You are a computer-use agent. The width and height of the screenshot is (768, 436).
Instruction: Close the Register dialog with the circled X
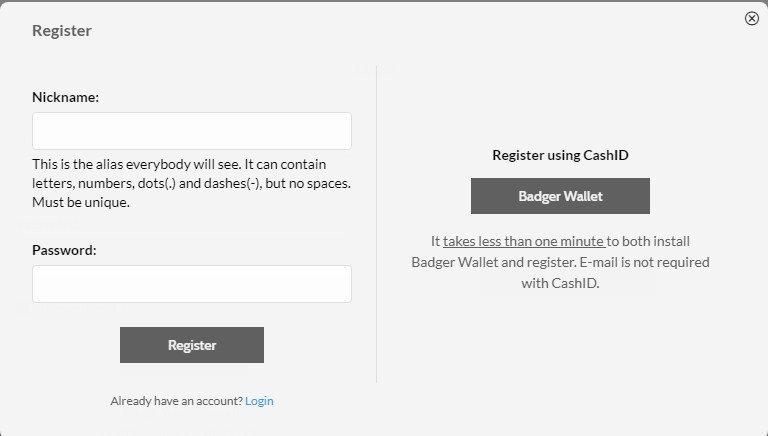coord(751,18)
